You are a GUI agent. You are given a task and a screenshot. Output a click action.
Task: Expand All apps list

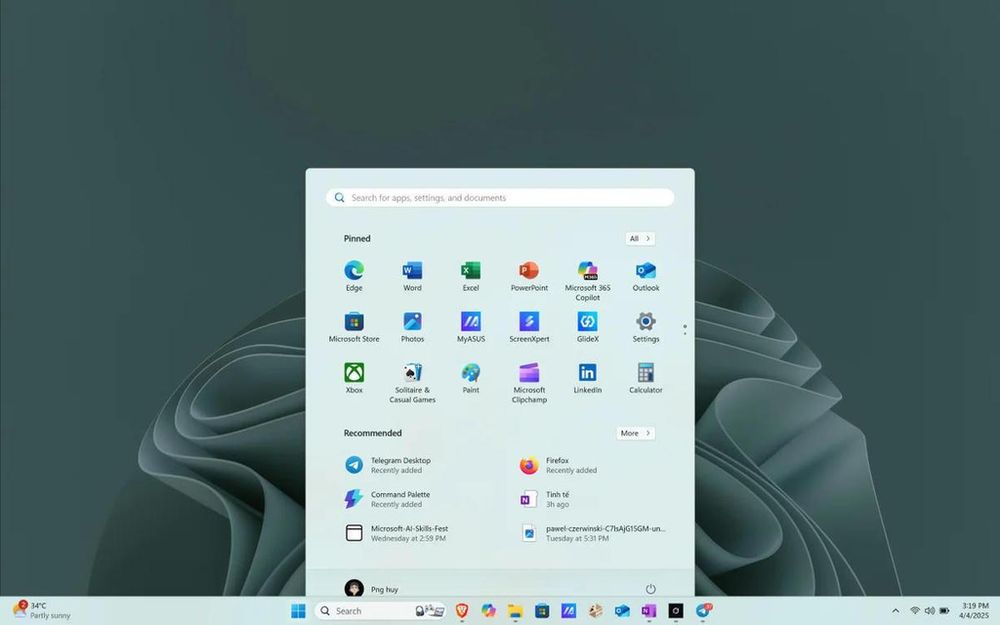[640, 239]
